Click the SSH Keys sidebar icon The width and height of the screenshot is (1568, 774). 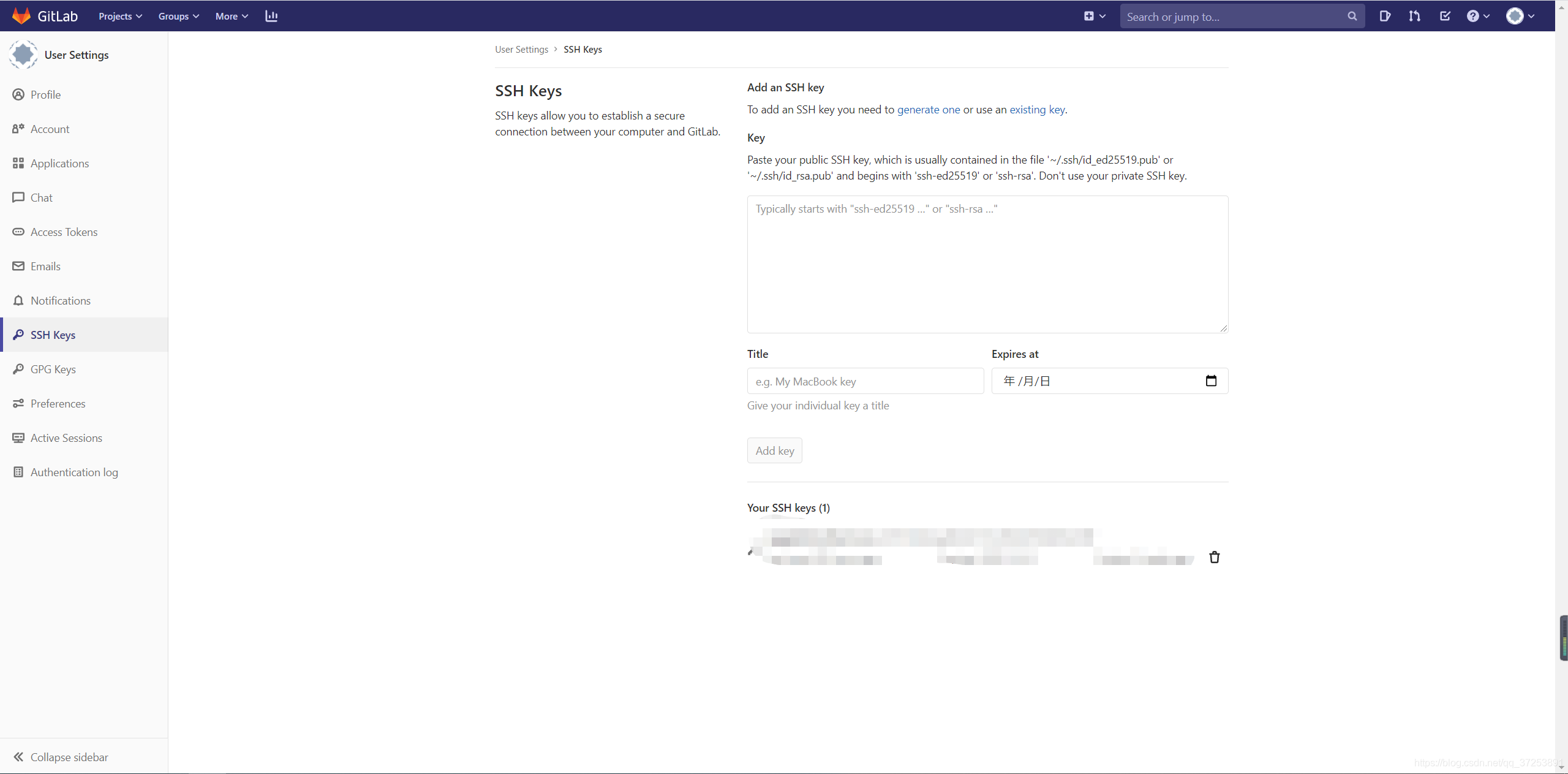pyautogui.click(x=18, y=334)
